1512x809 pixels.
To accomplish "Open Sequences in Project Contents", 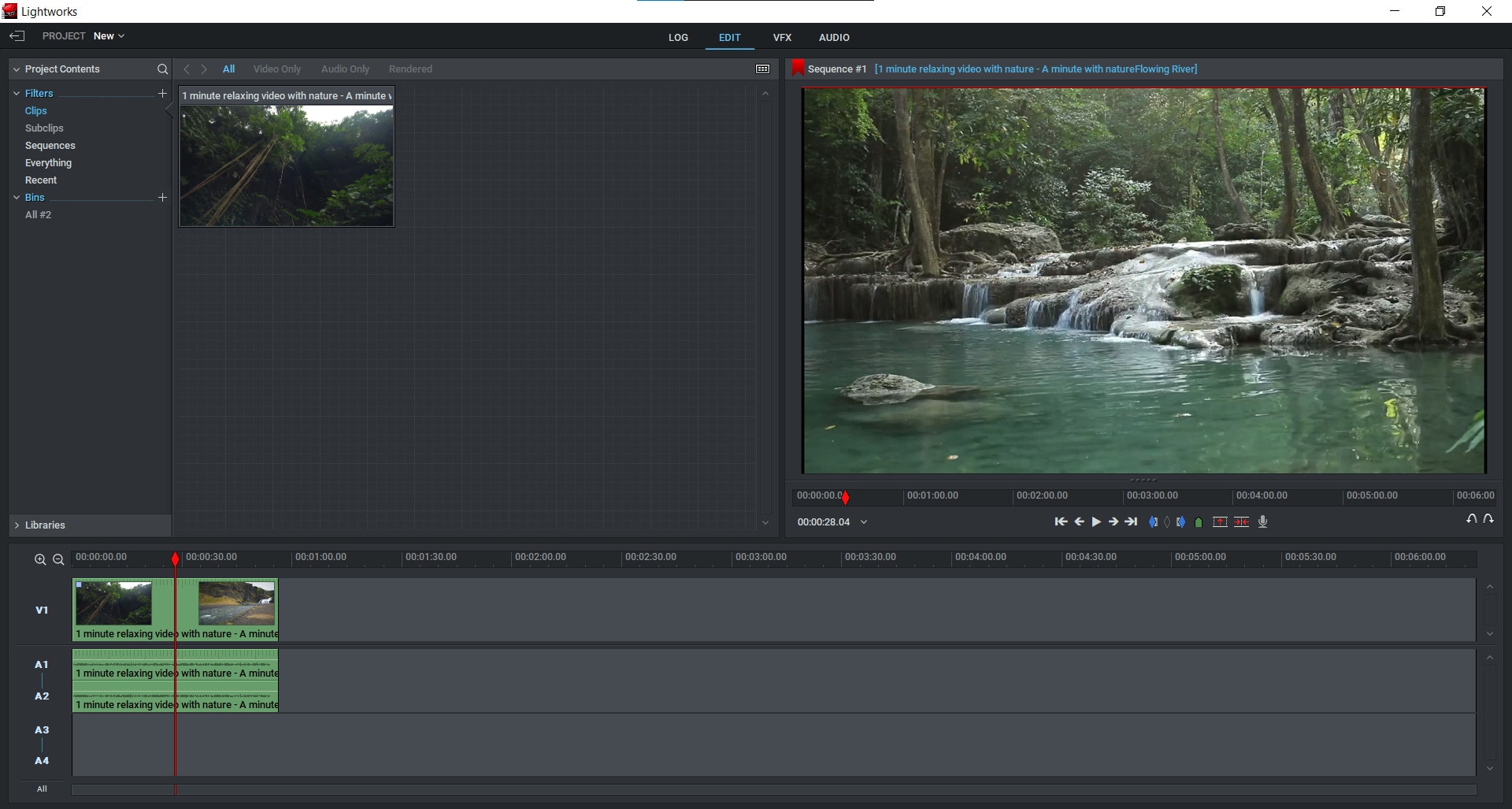I will [50, 146].
